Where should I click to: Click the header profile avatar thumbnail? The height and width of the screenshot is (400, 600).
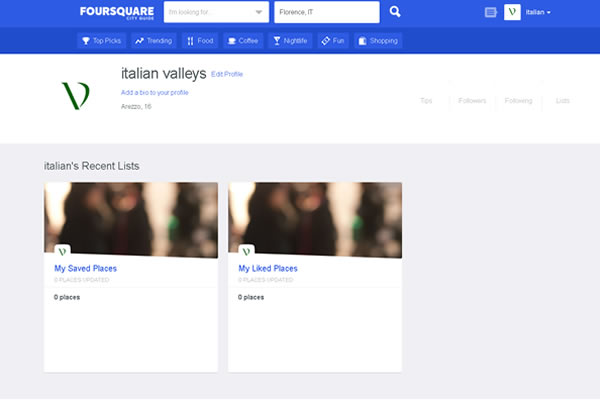coord(512,12)
